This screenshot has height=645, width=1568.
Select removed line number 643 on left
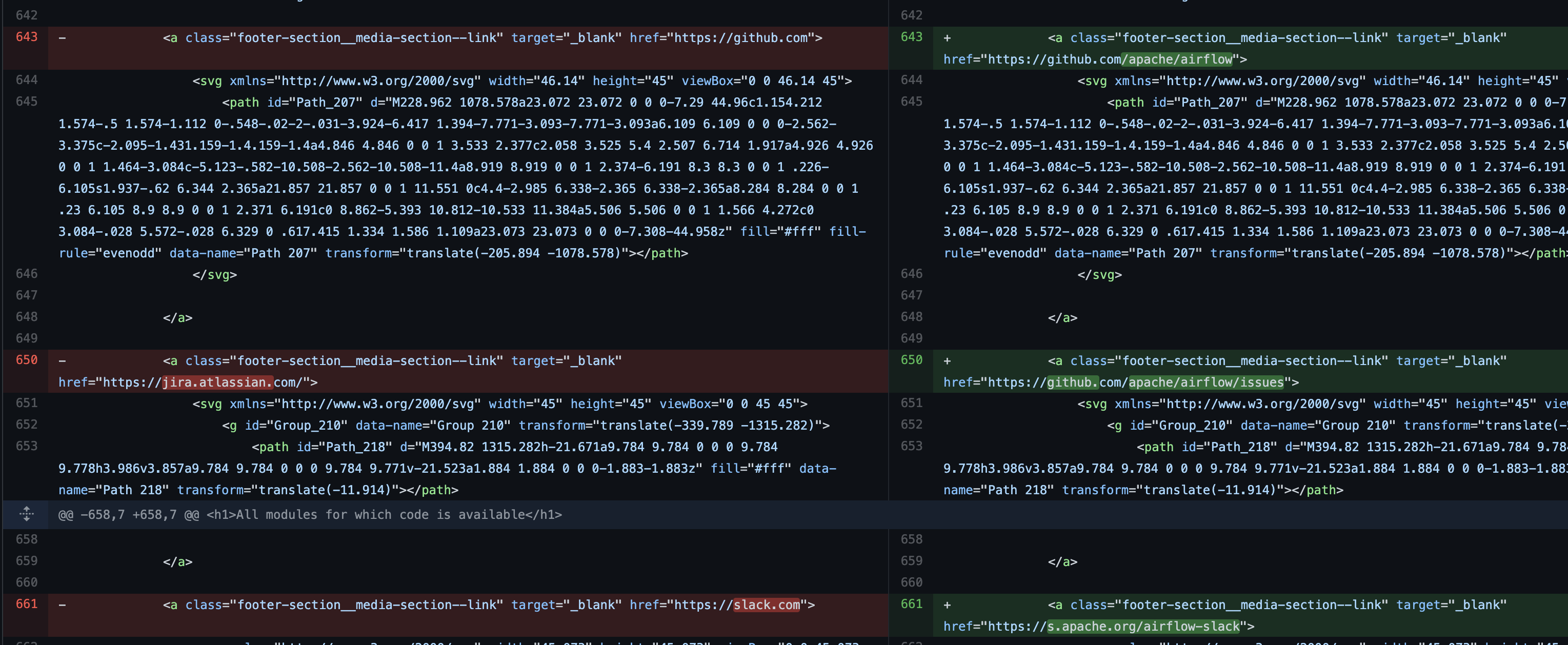point(26,37)
